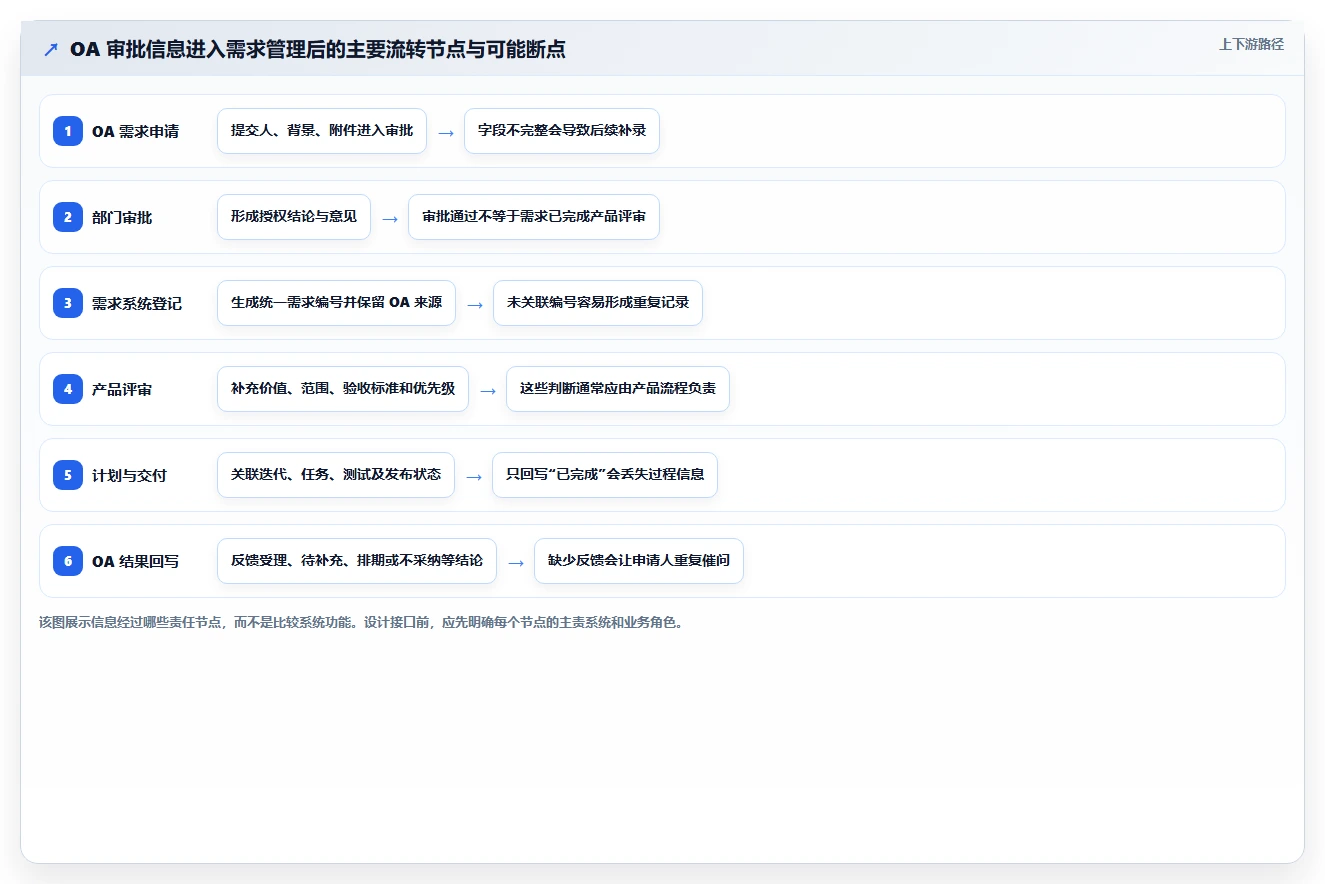Image resolution: width=1325 pixels, height=884 pixels.
Task: Select the 字段不完整会导致后续补录 box
Action: [562, 131]
